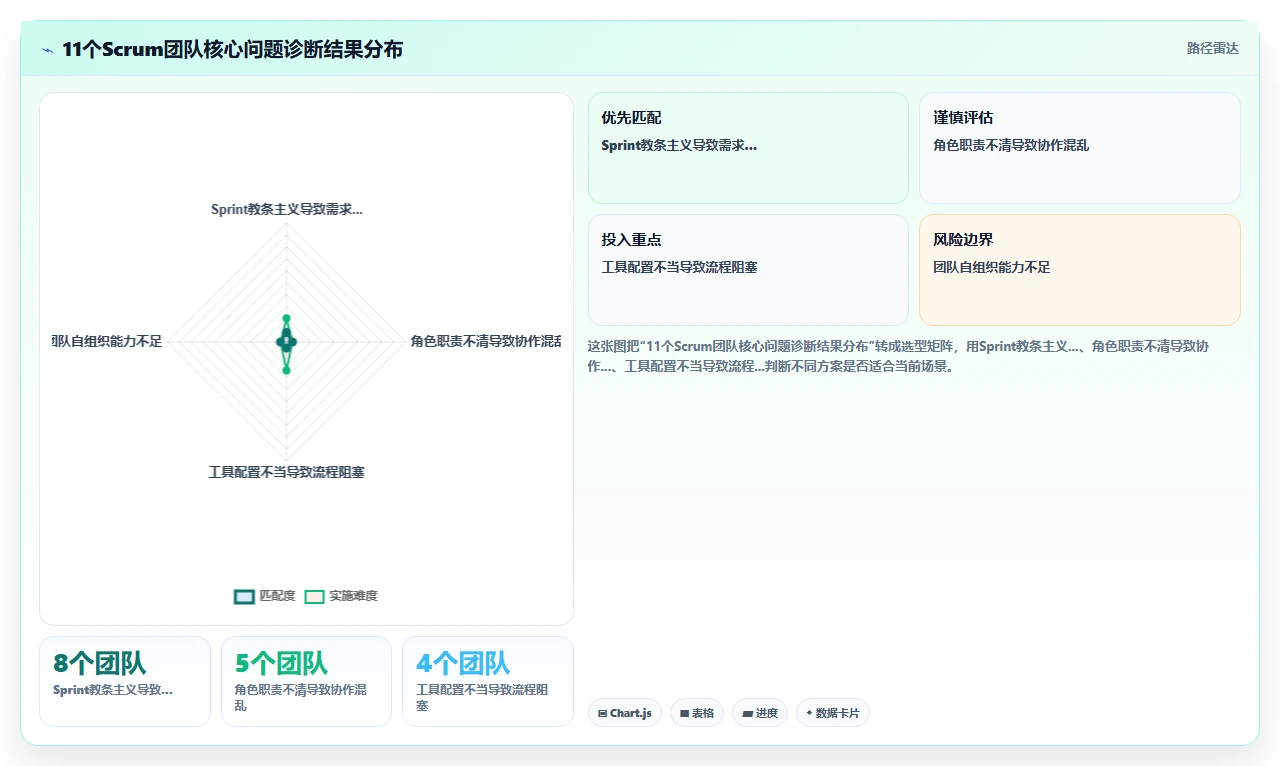Click the 匹配度 legend label
Screen dimensions: 1280x766
pos(277,596)
